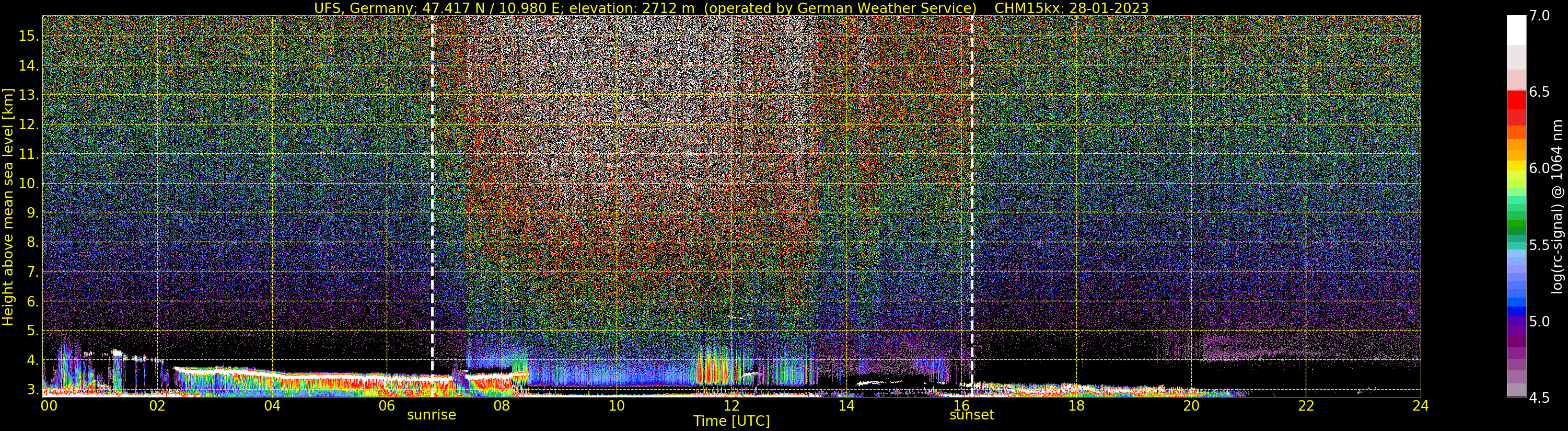This screenshot has width=1568, height=431.
Task: Click time axis tick '24'
Action: (1420, 406)
